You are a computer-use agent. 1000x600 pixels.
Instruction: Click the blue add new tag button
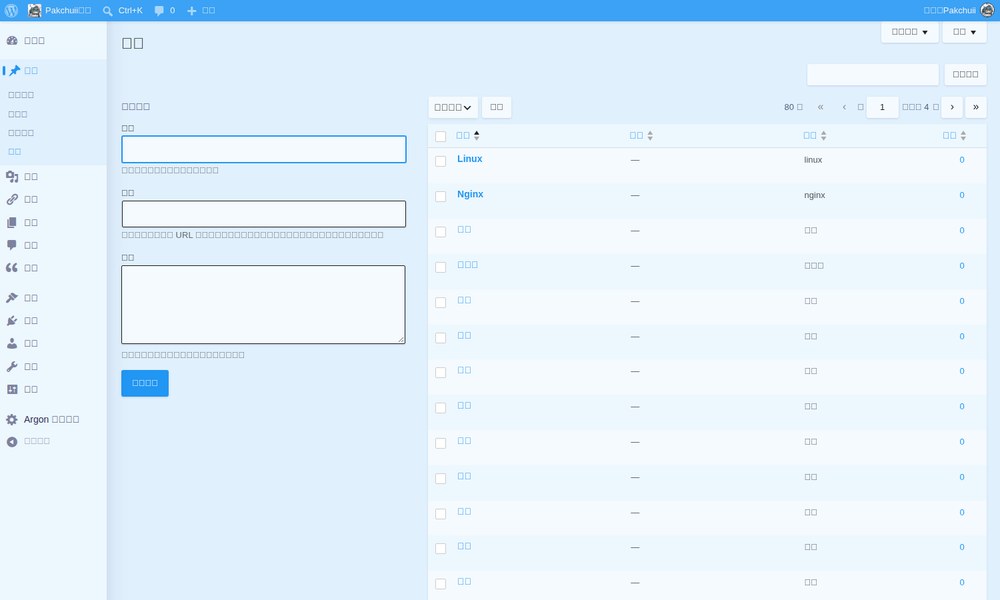coord(145,383)
